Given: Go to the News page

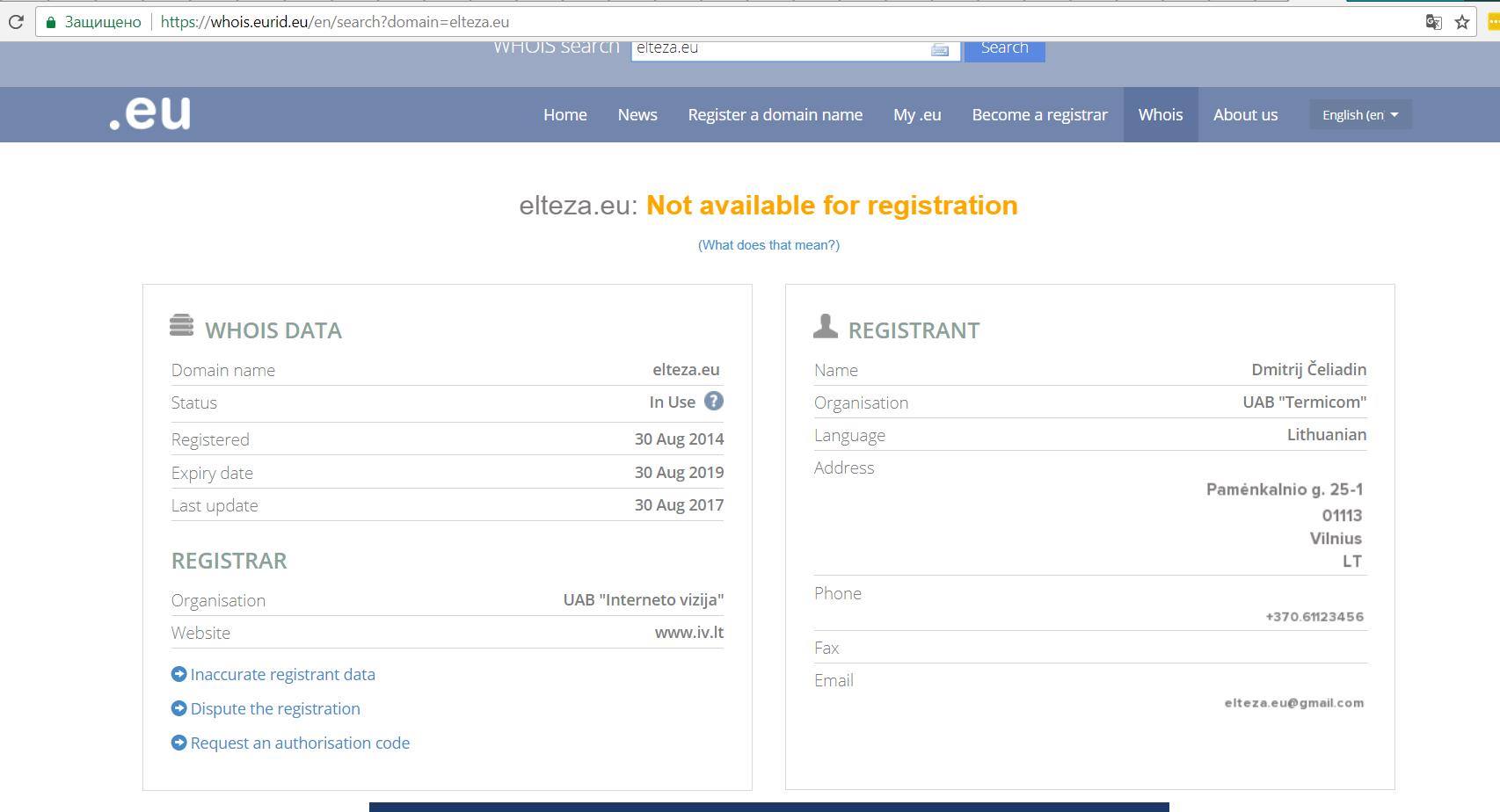Looking at the screenshot, I should click(x=637, y=115).
